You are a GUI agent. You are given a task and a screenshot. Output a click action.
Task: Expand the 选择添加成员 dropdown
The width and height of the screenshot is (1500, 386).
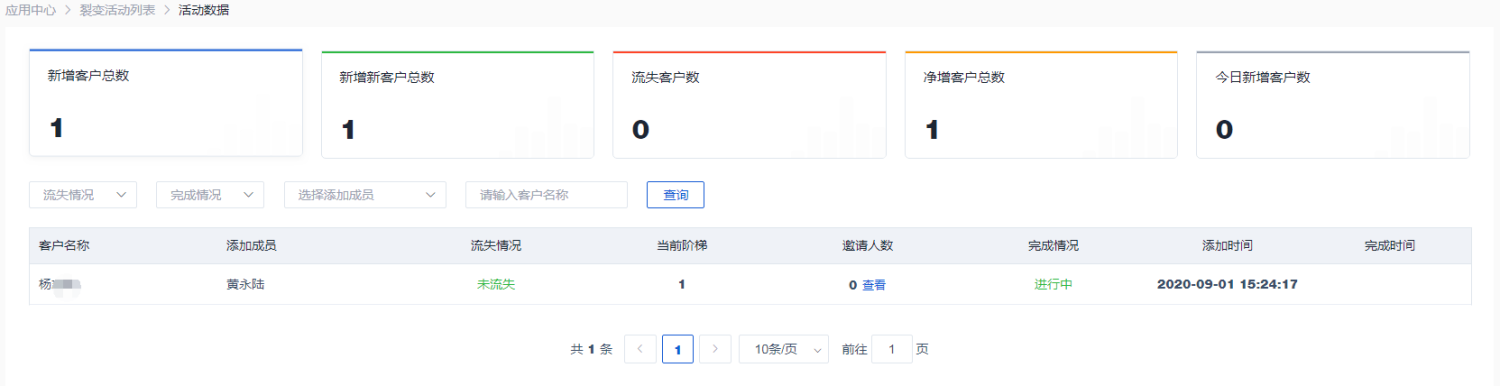click(365, 195)
